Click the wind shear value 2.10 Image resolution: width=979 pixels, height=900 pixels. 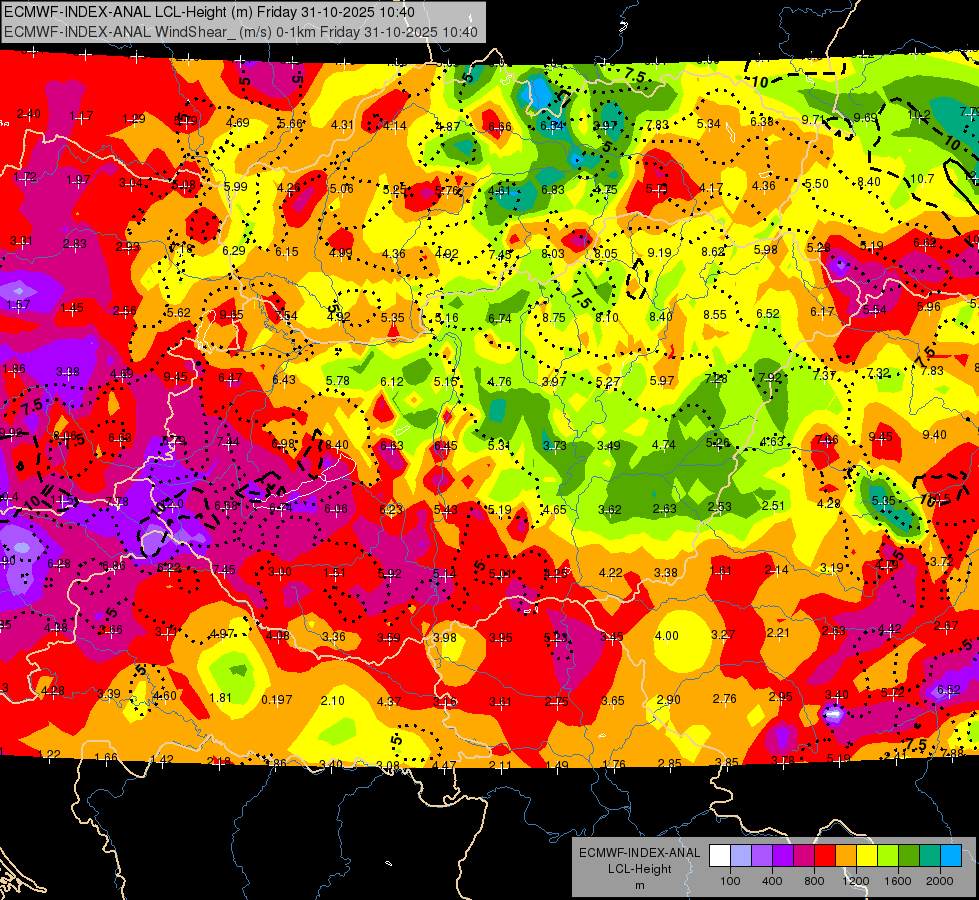tap(332, 701)
